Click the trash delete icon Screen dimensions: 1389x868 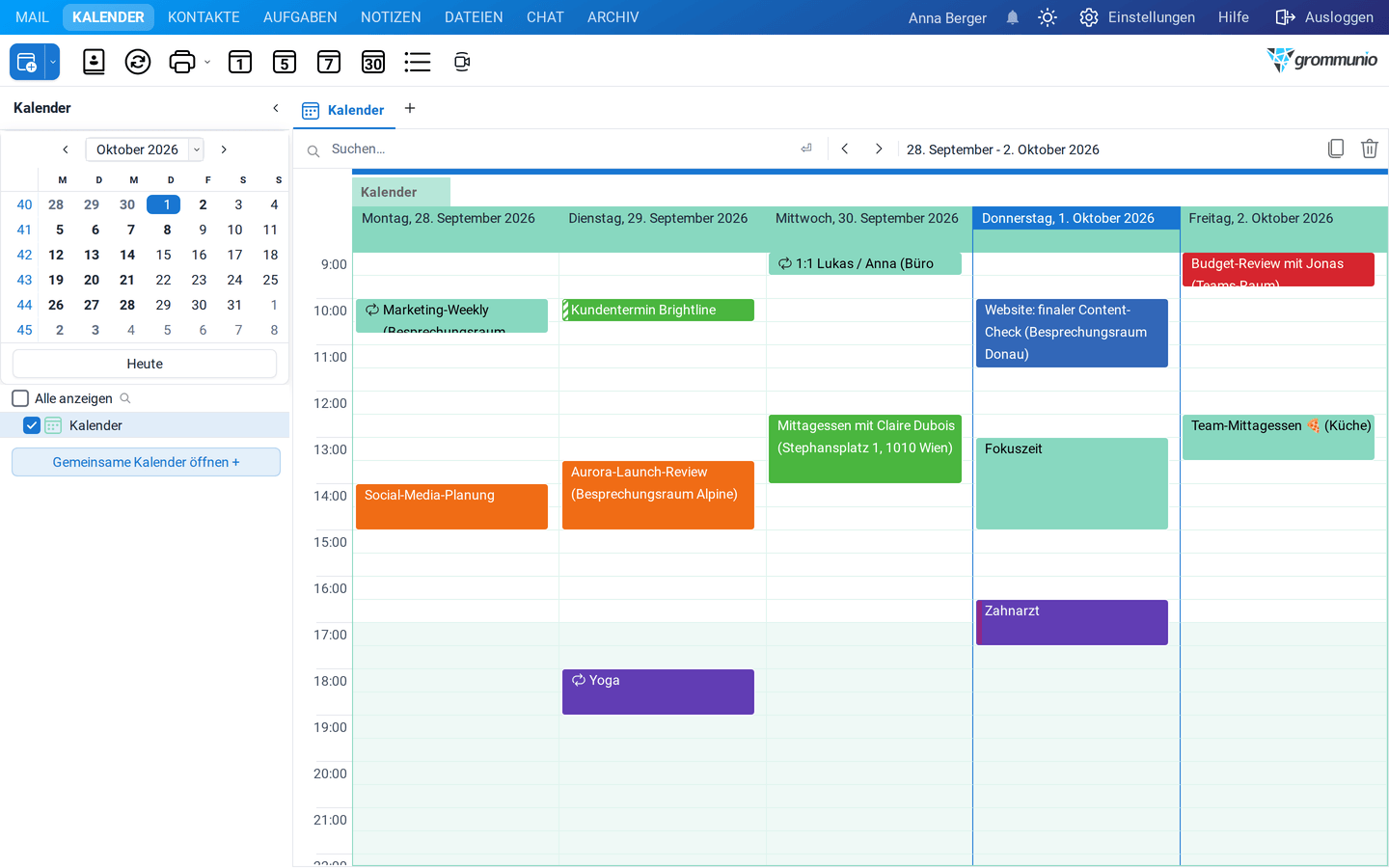click(1370, 149)
